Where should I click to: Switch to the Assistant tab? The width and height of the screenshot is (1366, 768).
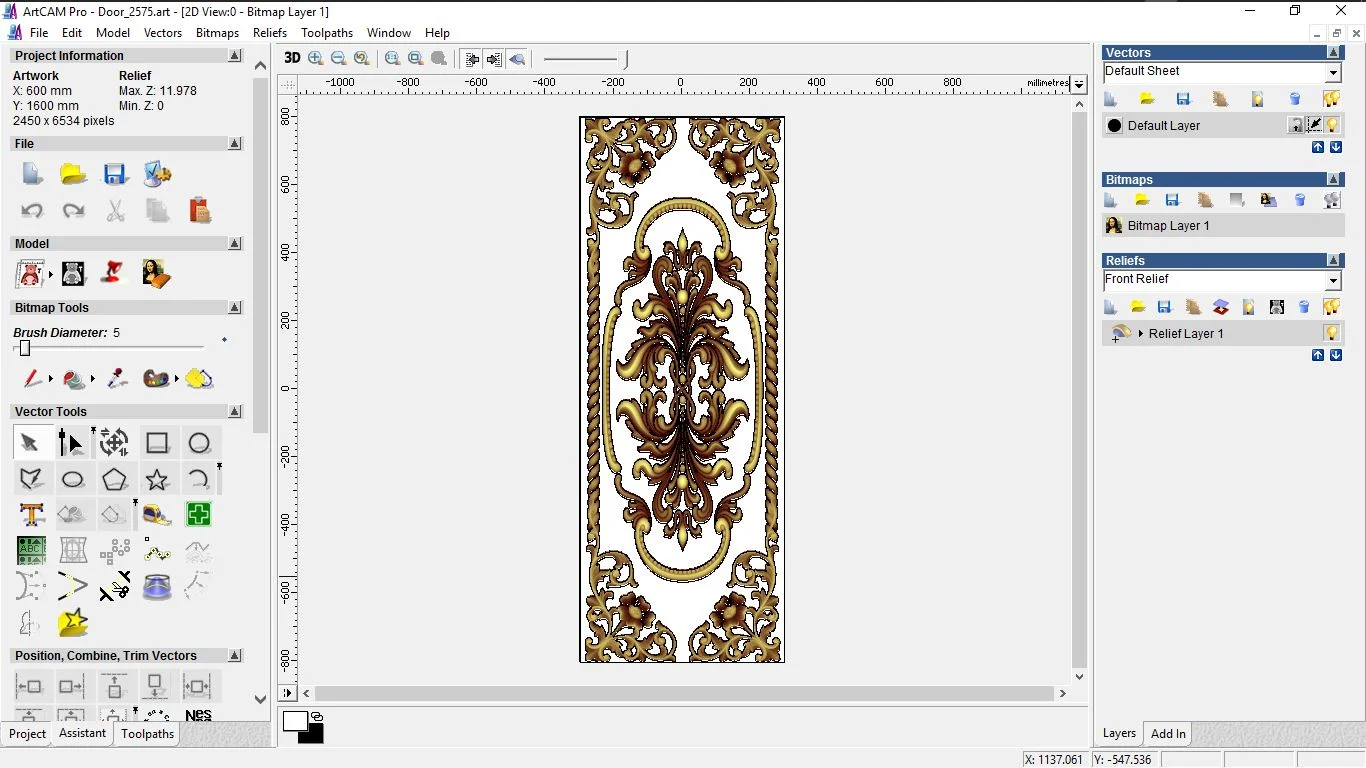coord(82,733)
